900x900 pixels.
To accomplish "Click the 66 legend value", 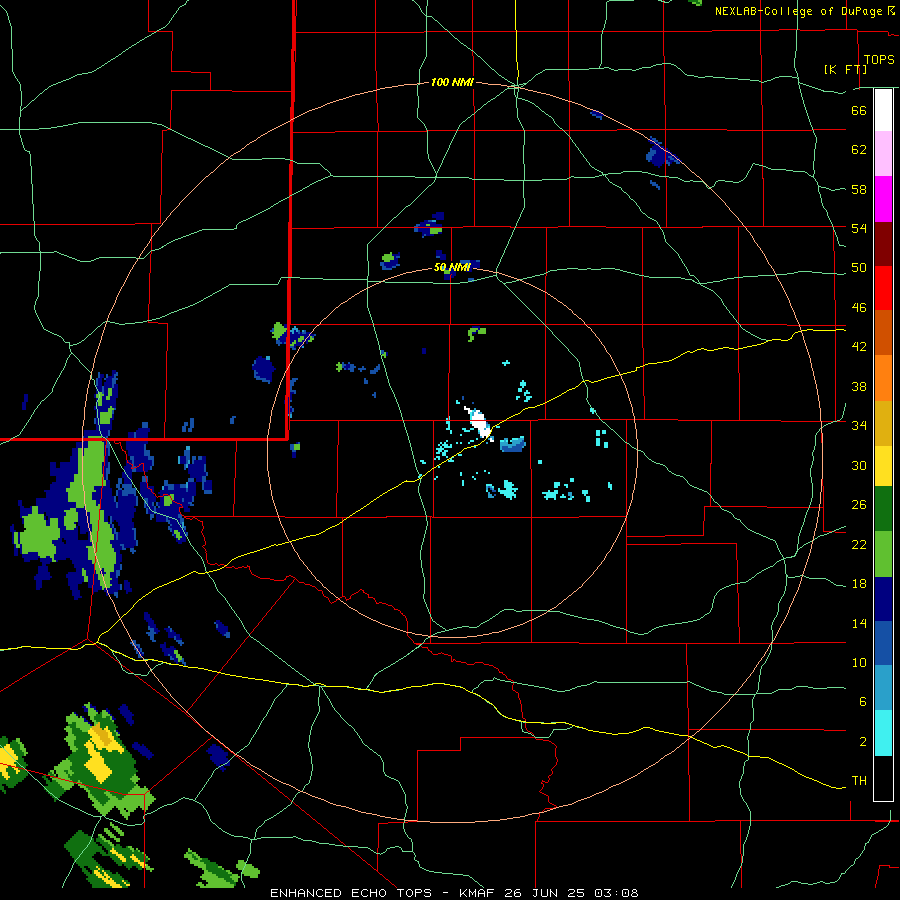I will (859, 110).
